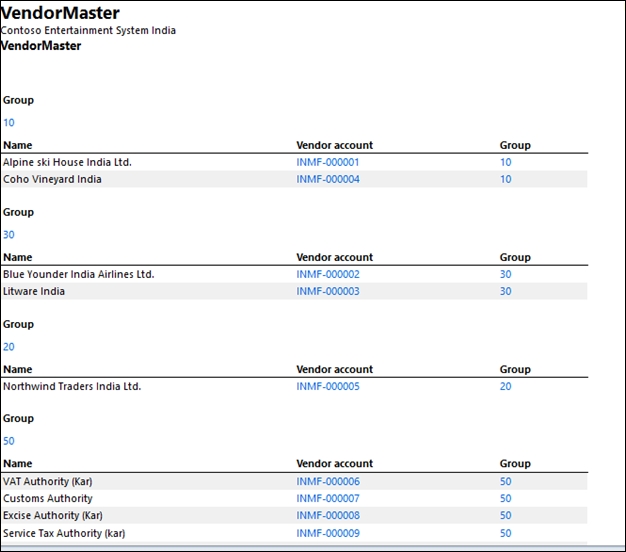Select the Service Tax Authority (kar) name
626x552 pixels.
(64, 533)
